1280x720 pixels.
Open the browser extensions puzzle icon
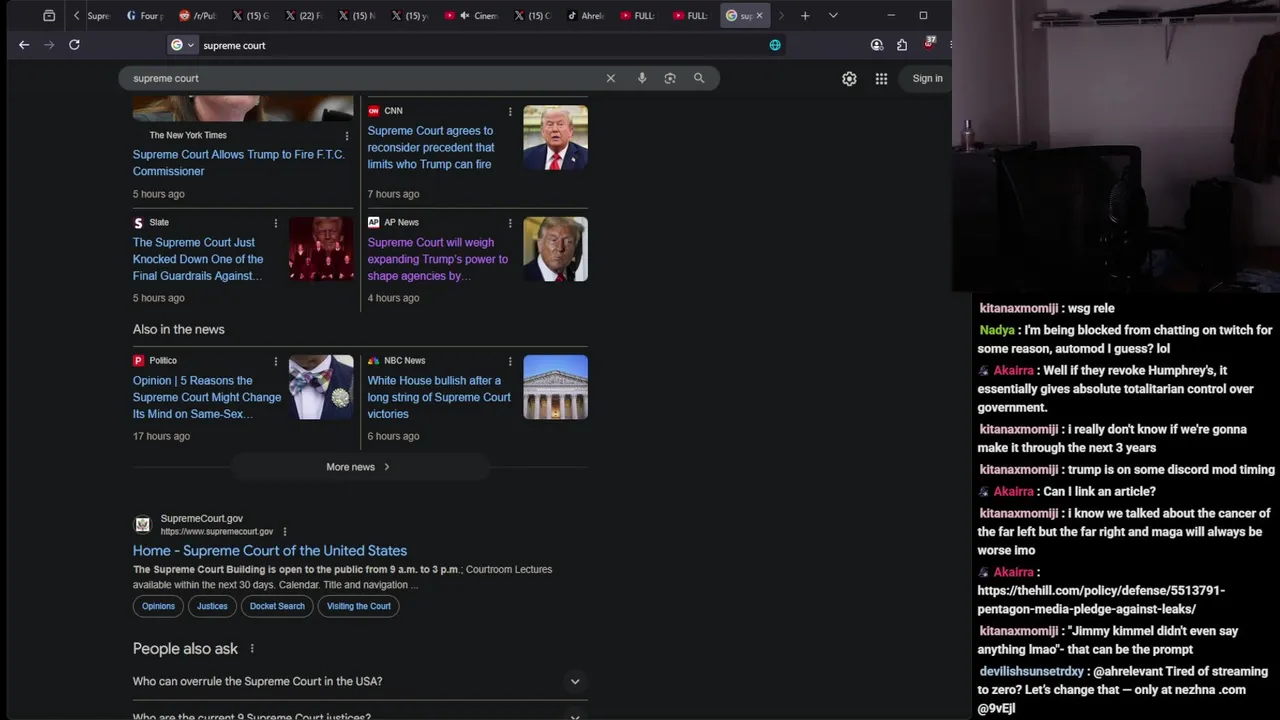902,45
